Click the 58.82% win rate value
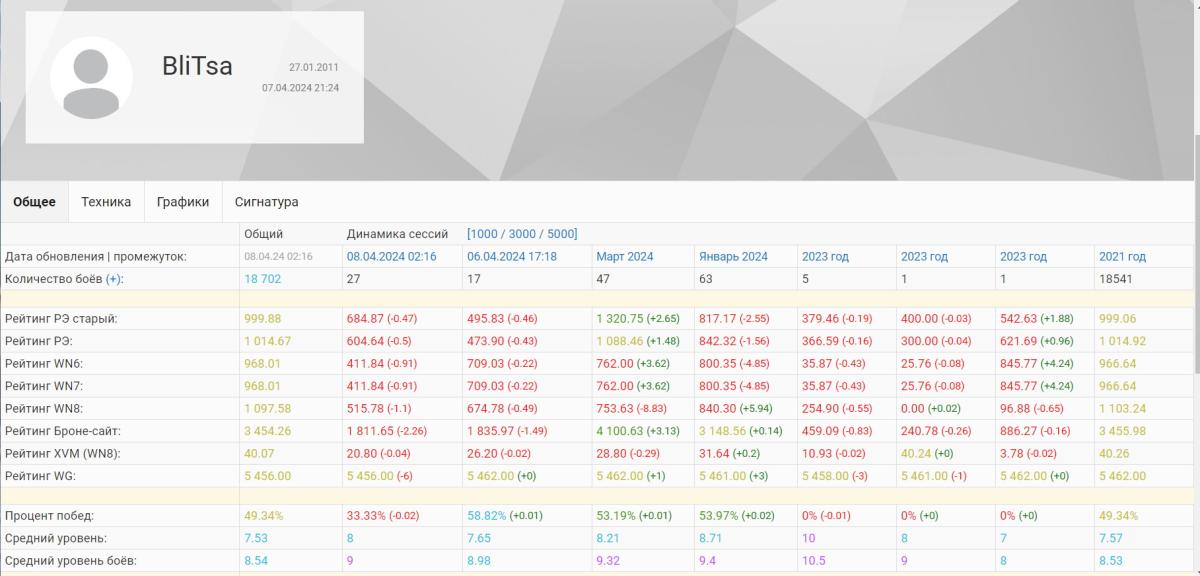This screenshot has height=576, width=1200. [487, 516]
